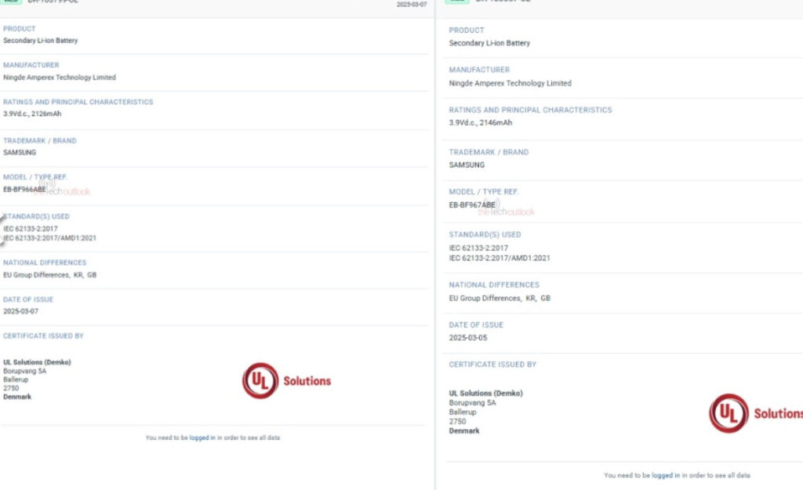
Task: Click IEC 62133-2:2017/AMD1:2021 in the EB-BF967ABE certificate
Action: point(499,258)
